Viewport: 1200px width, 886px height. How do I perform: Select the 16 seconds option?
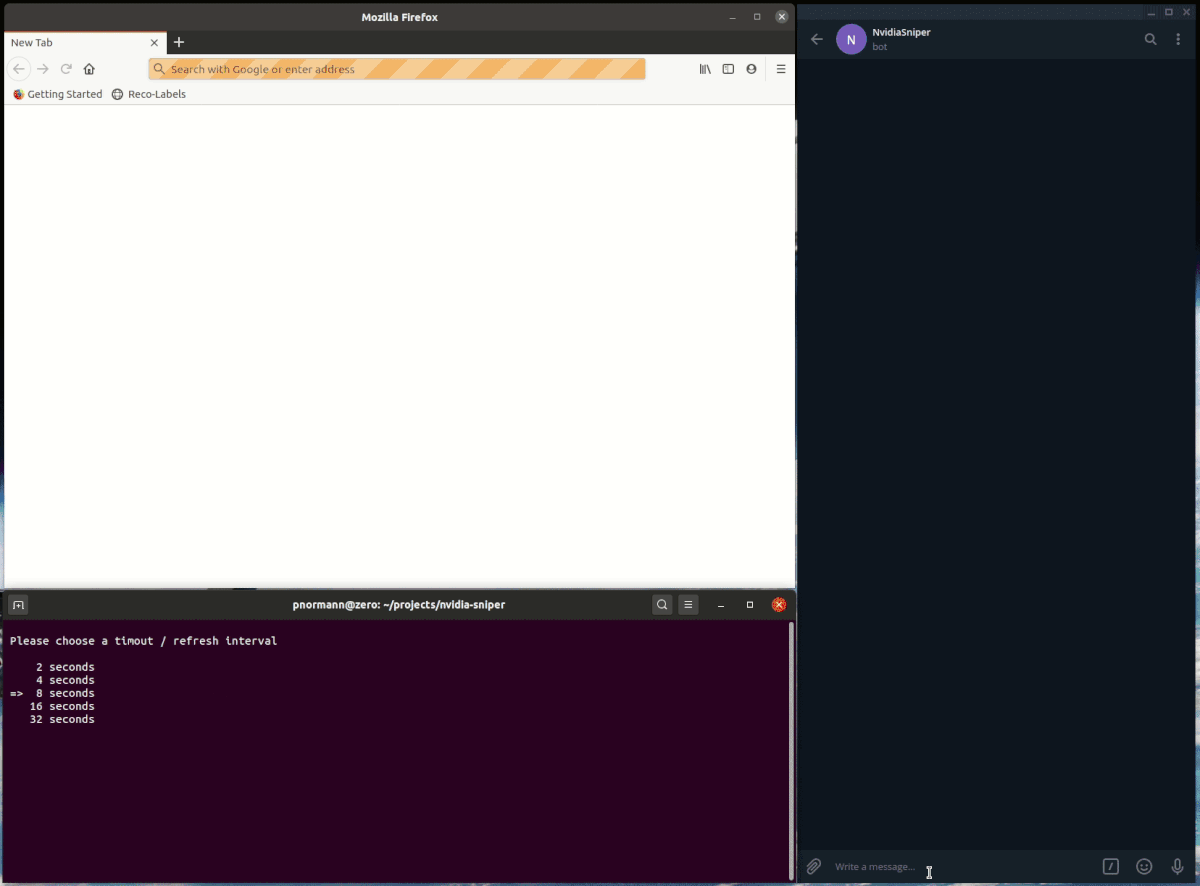tap(62, 706)
